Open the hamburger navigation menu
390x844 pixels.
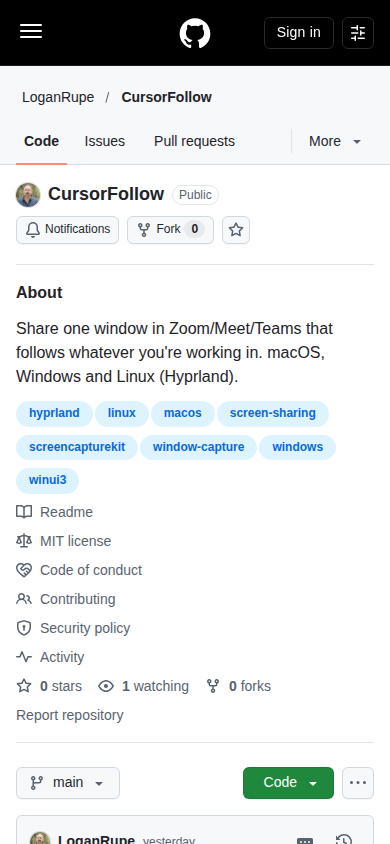click(x=31, y=32)
